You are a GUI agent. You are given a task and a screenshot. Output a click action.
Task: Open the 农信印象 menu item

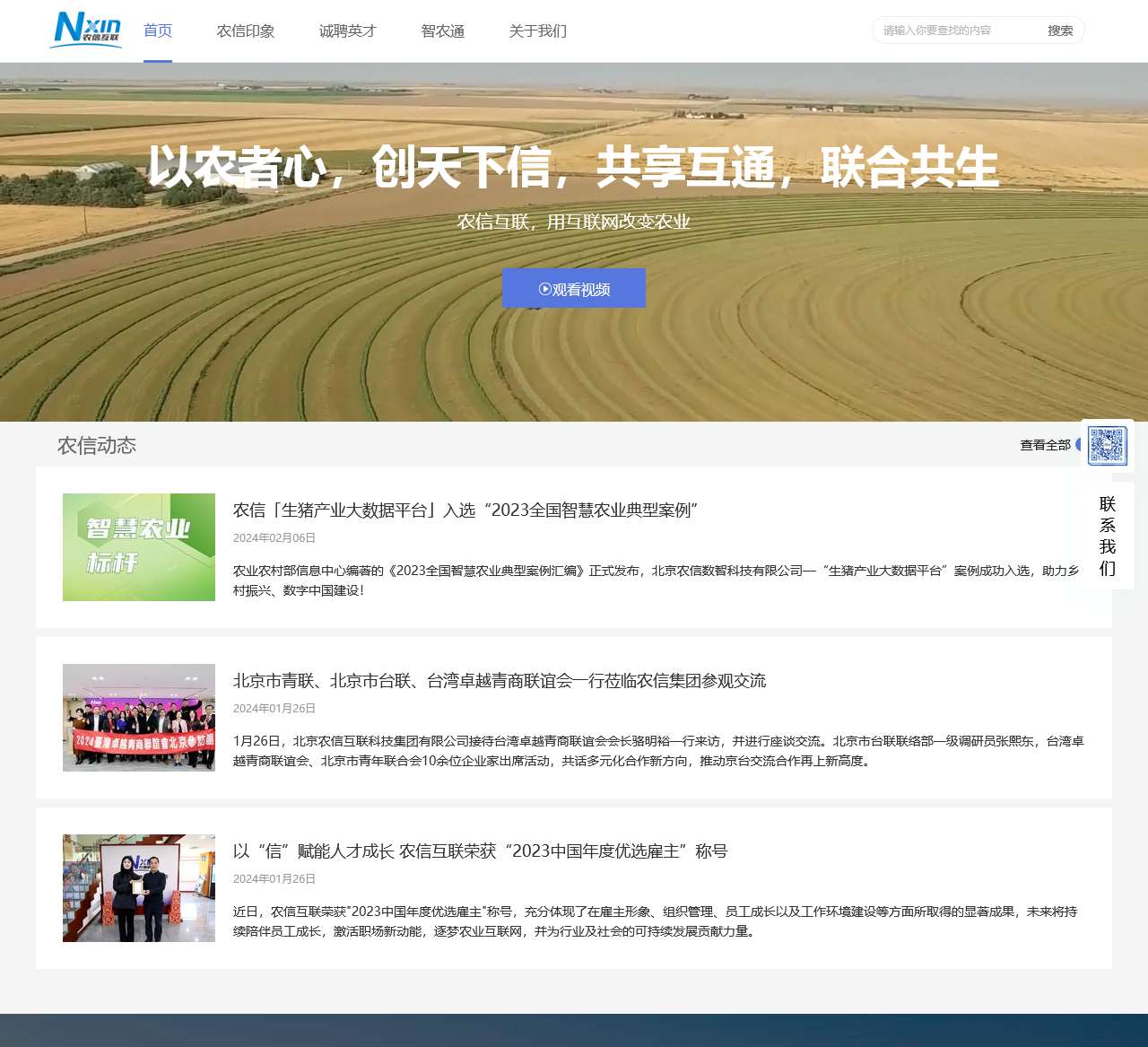[246, 31]
